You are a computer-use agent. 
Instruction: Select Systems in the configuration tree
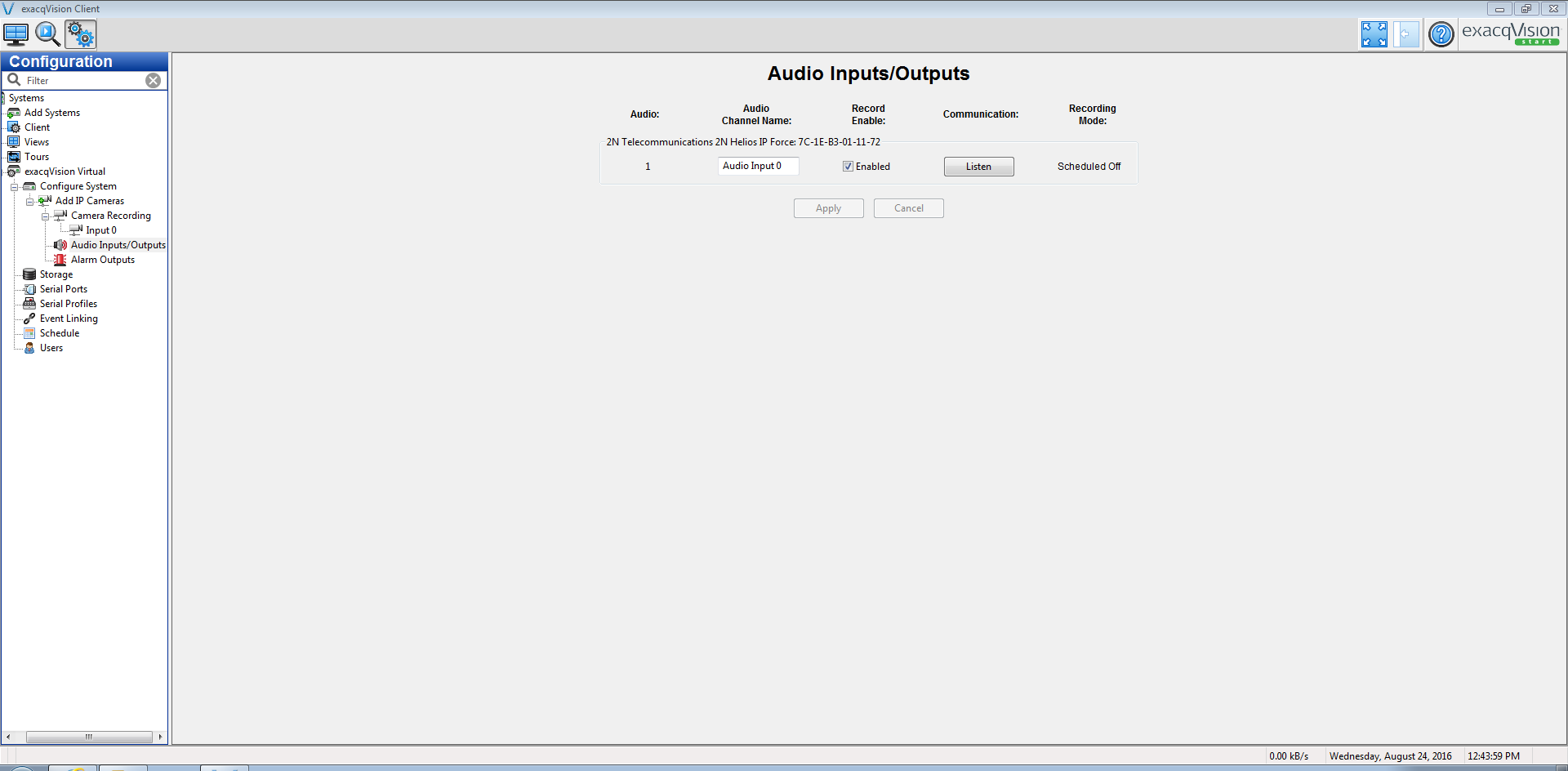[26, 98]
